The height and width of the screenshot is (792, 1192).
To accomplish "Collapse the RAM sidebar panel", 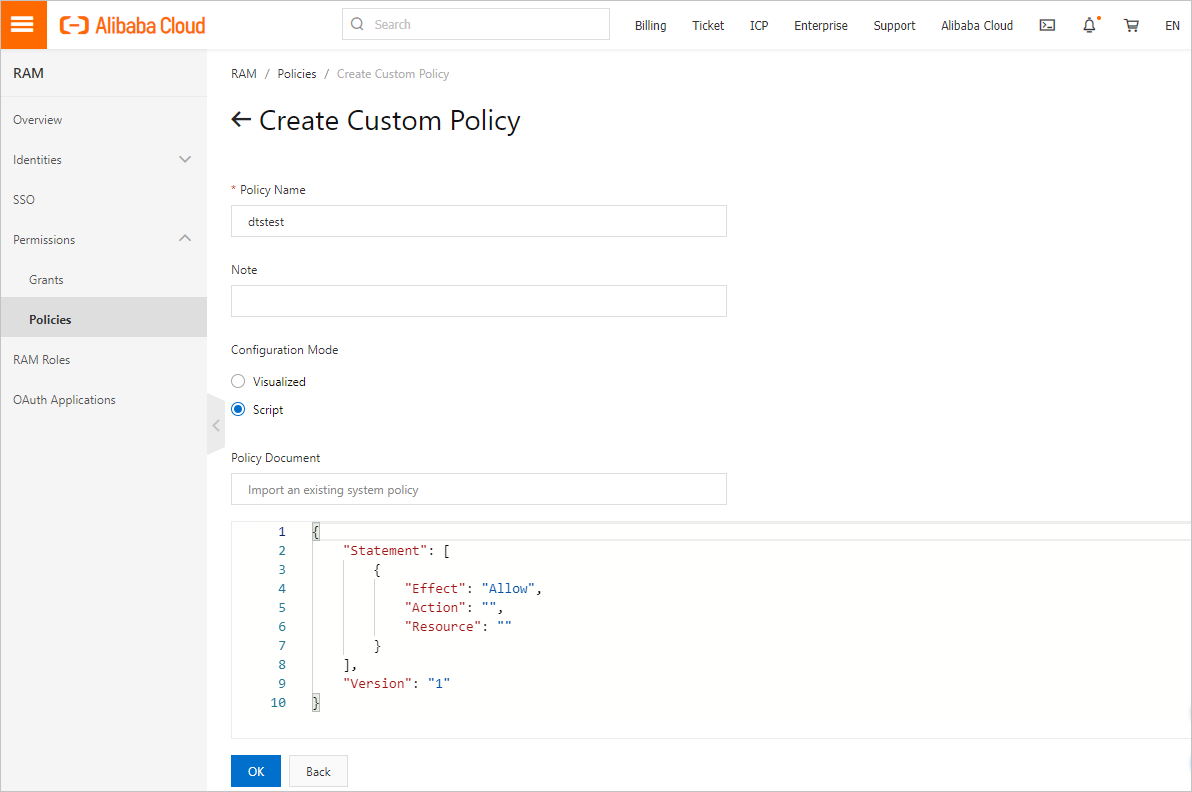I will [215, 424].
